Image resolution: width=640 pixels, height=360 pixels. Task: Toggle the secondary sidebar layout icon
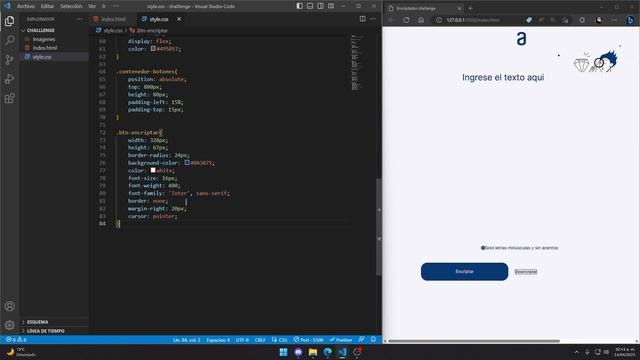point(320,6)
